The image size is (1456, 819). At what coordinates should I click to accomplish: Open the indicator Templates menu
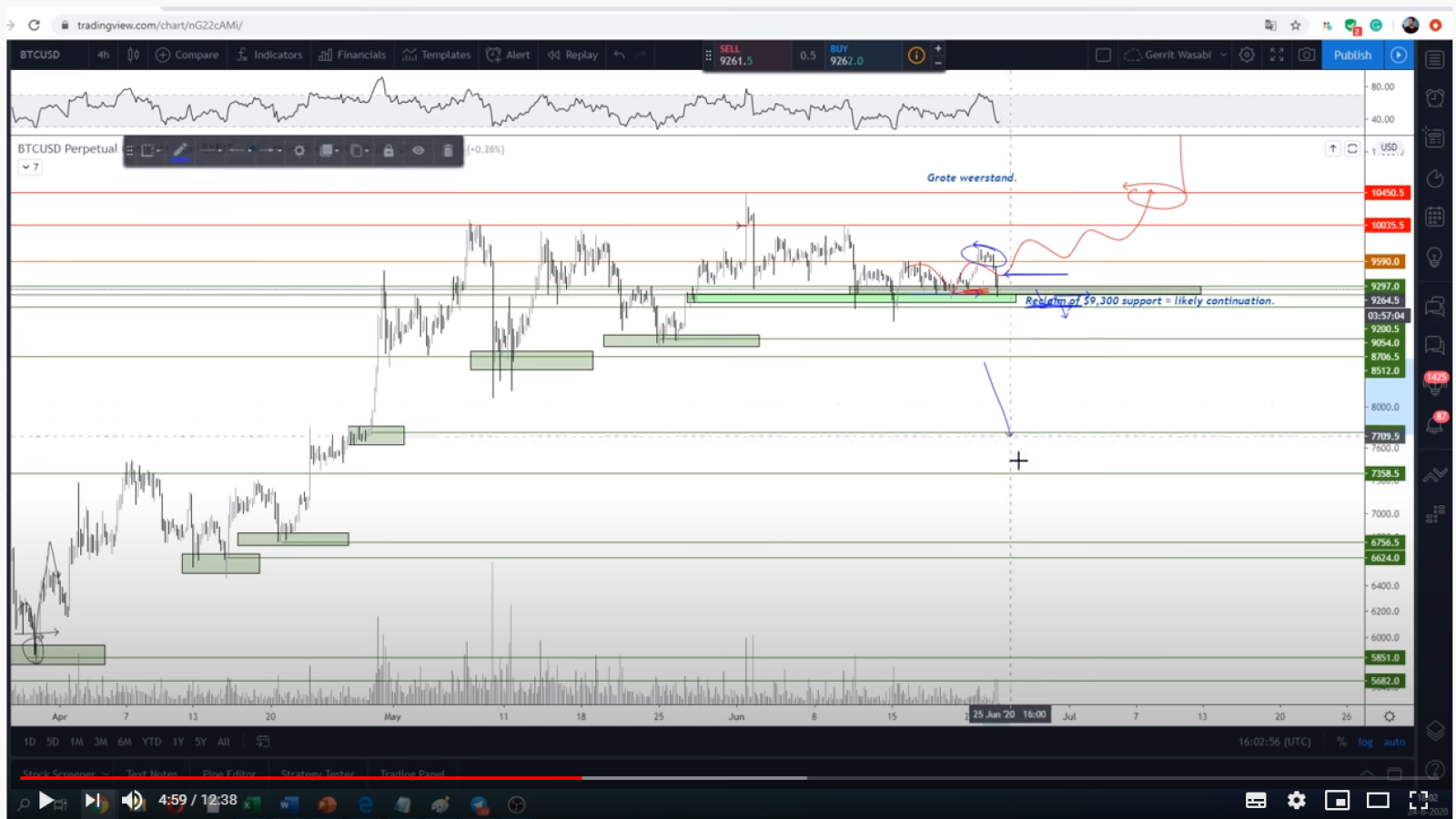click(437, 55)
